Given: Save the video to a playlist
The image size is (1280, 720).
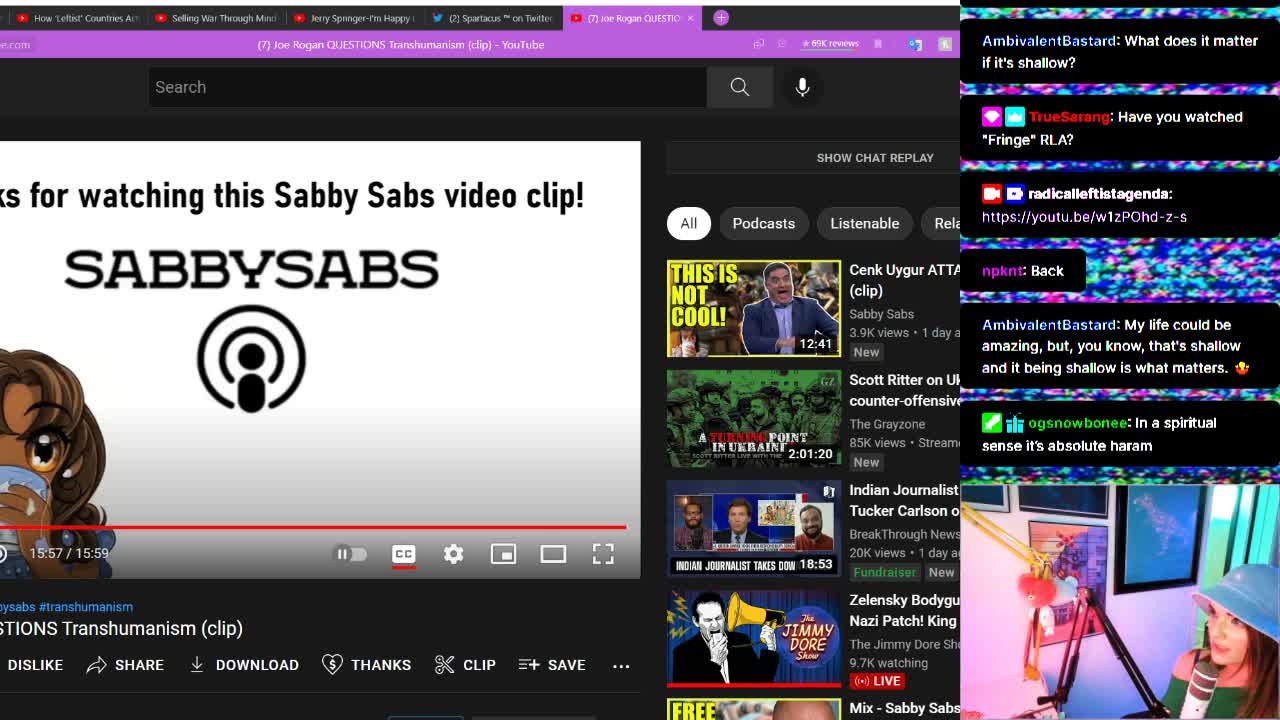Looking at the screenshot, I should point(552,665).
